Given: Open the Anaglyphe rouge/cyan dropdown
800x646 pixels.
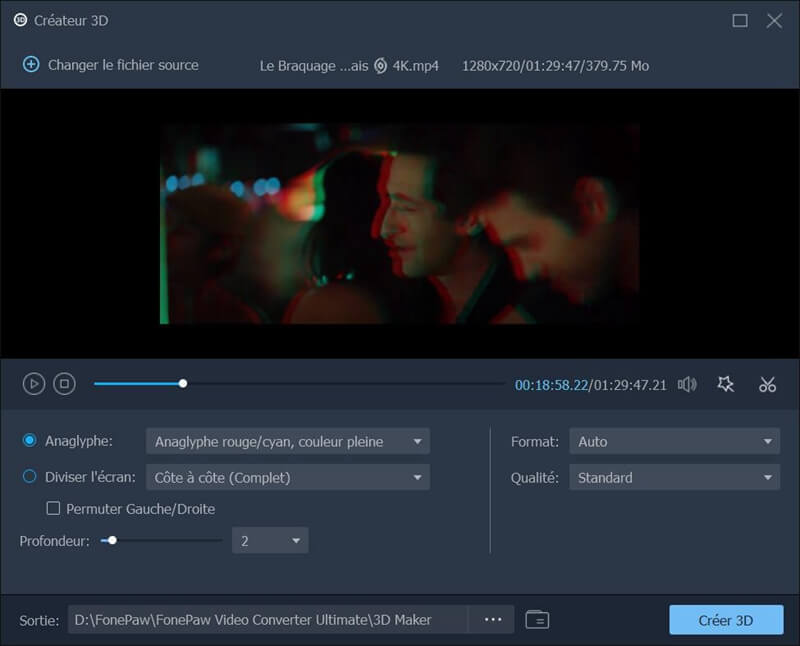Looking at the screenshot, I should (288, 441).
